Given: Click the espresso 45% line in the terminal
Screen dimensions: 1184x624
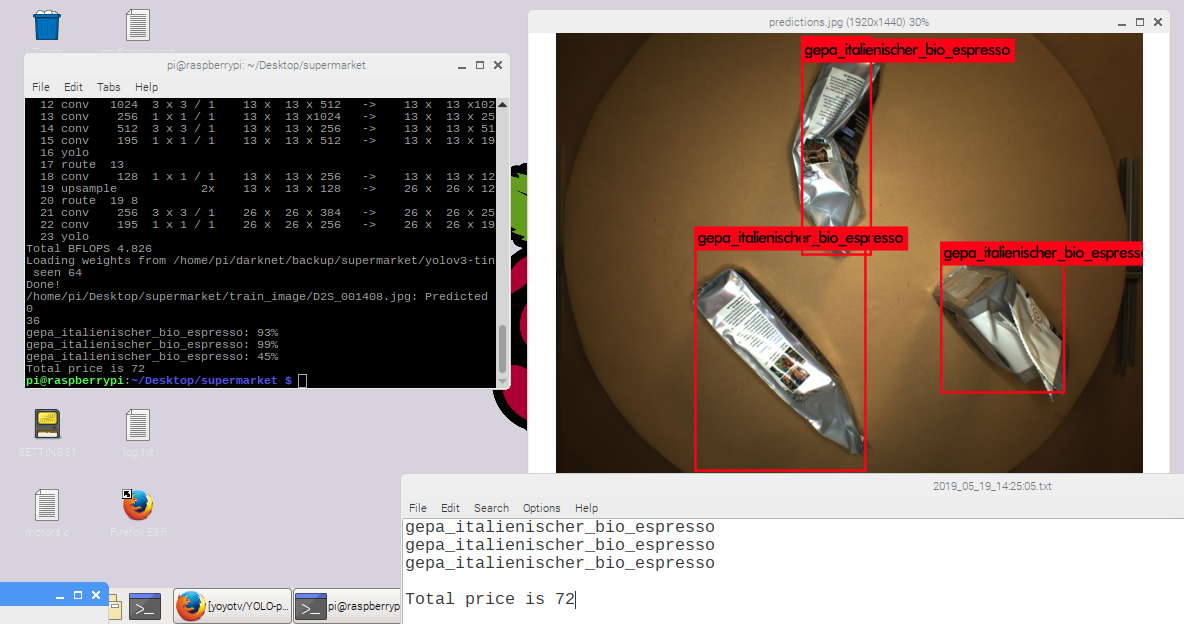Looking at the screenshot, I should pos(152,357).
